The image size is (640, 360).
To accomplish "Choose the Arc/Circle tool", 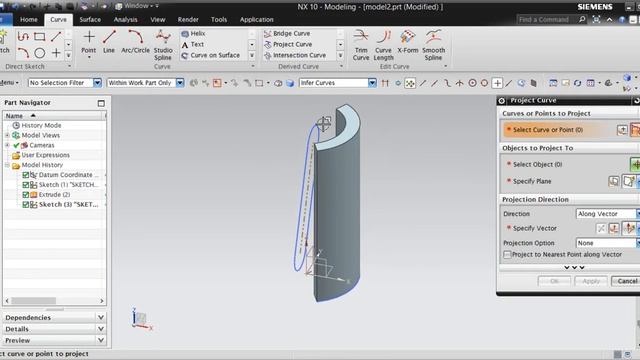I will coord(136,43).
